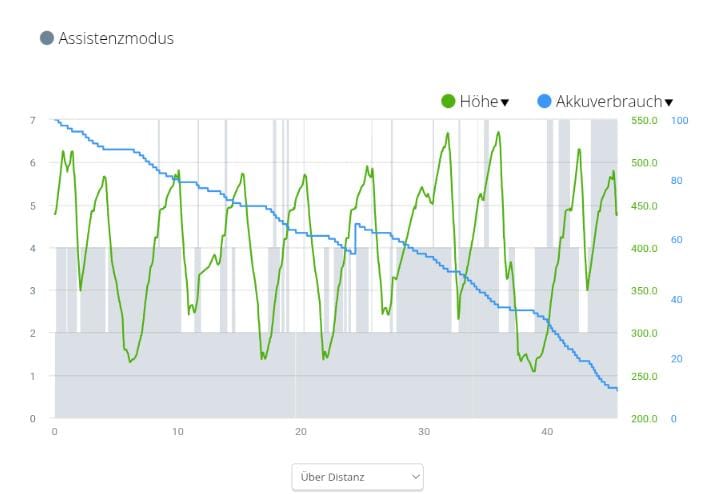Open the Akkuverbrauch dropdown arrow
The height and width of the screenshot is (494, 719).
coord(668,102)
